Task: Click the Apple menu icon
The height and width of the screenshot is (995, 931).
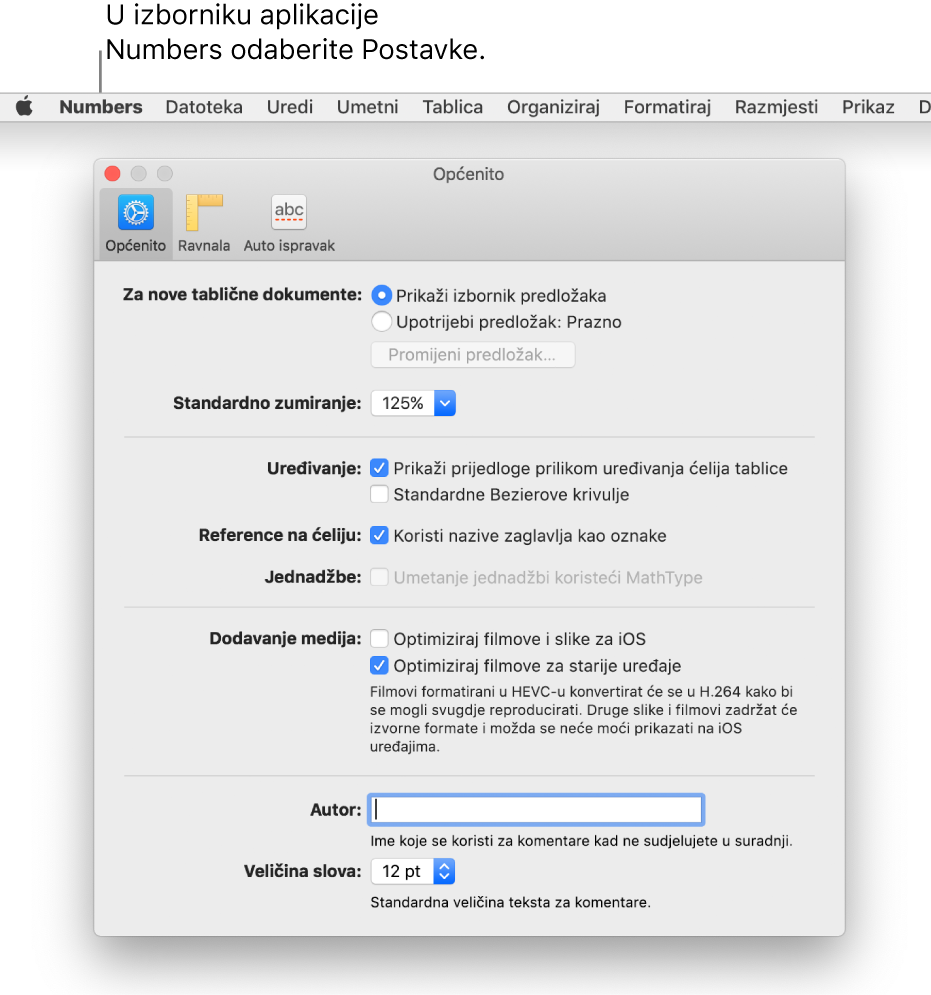Action: tap(24, 107)
